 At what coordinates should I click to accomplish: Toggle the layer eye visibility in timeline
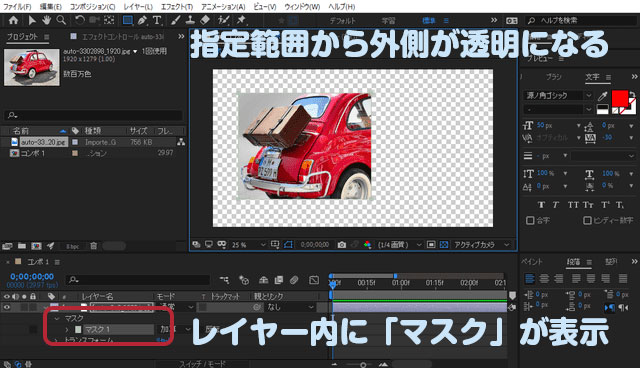(x=7, y=307)
